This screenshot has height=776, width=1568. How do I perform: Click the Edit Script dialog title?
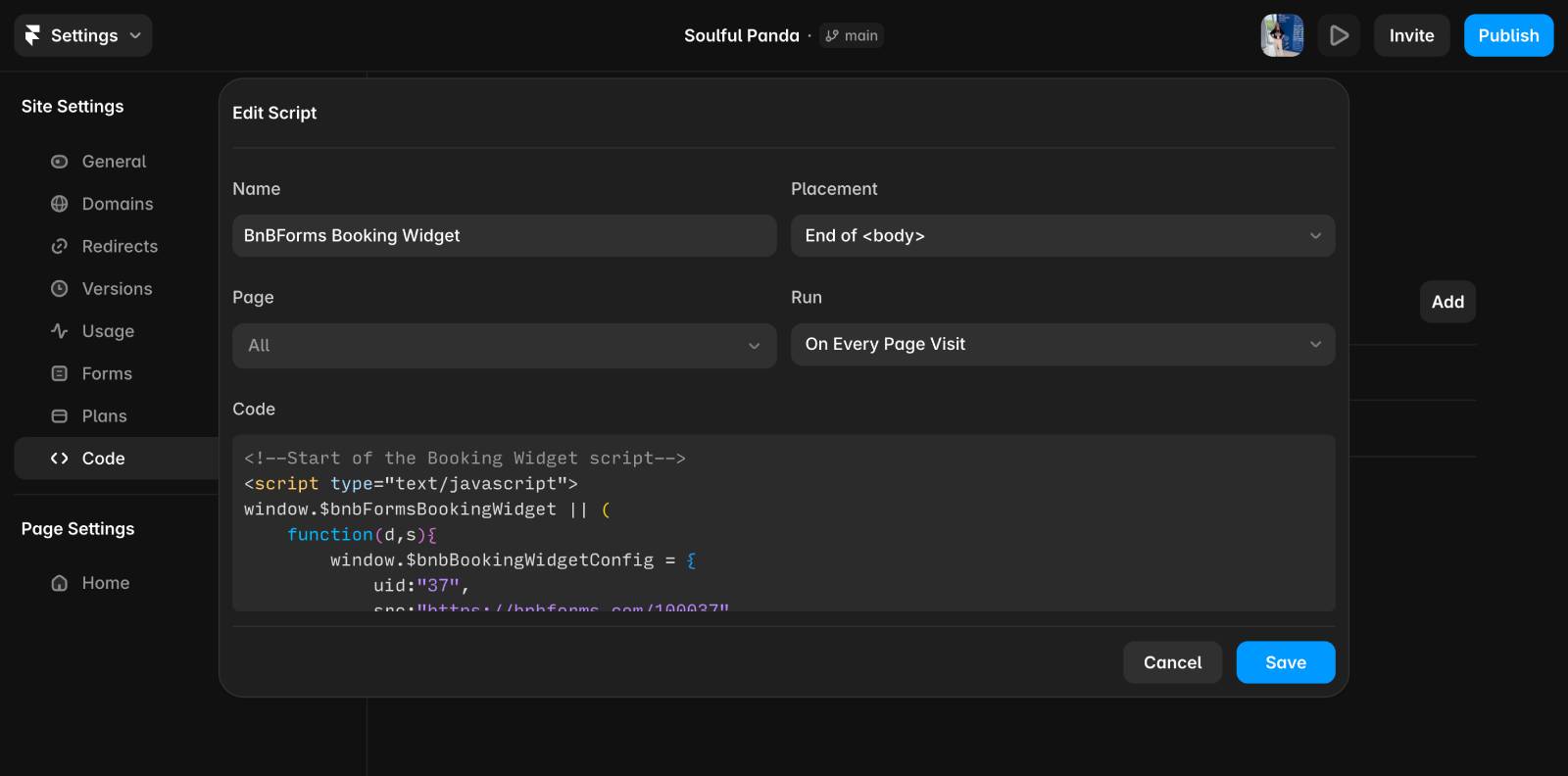274,113
